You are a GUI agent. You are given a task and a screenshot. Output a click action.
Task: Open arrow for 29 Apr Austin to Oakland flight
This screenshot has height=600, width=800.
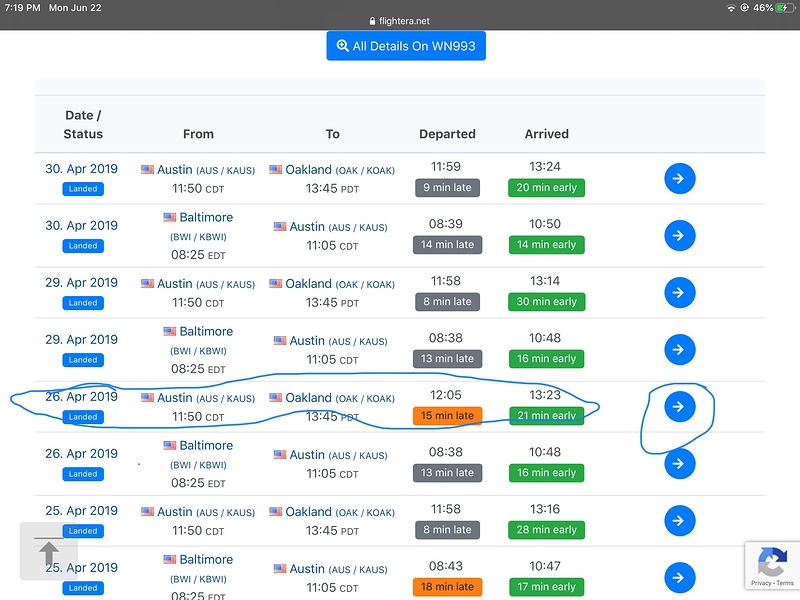coord(680,293)
